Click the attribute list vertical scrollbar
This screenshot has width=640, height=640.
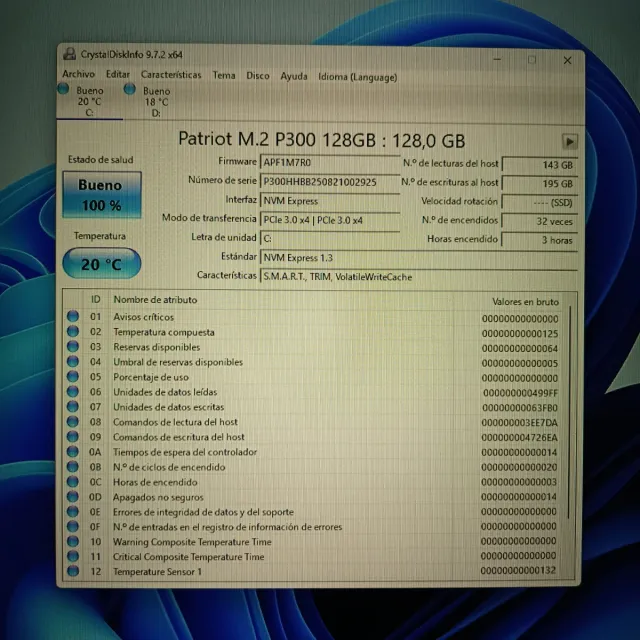click(x=573, y=420)
